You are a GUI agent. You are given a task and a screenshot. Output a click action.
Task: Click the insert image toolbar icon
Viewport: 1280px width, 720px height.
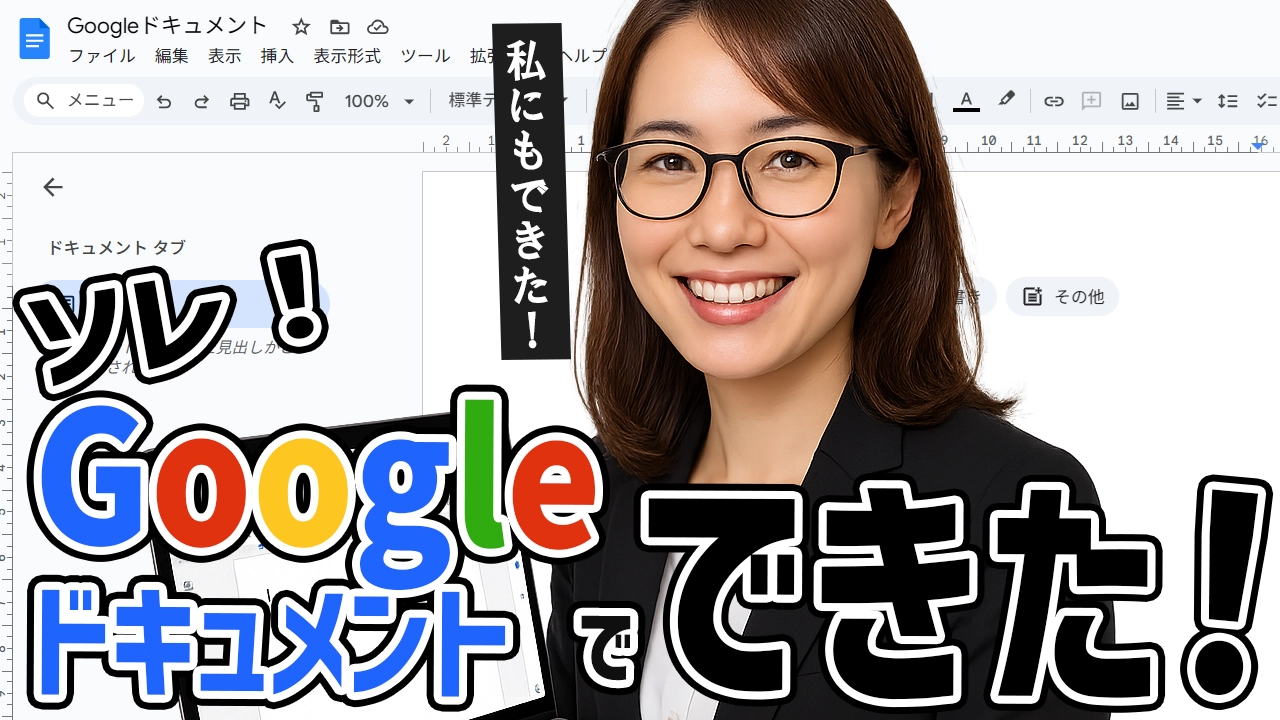pos(1130,101)
